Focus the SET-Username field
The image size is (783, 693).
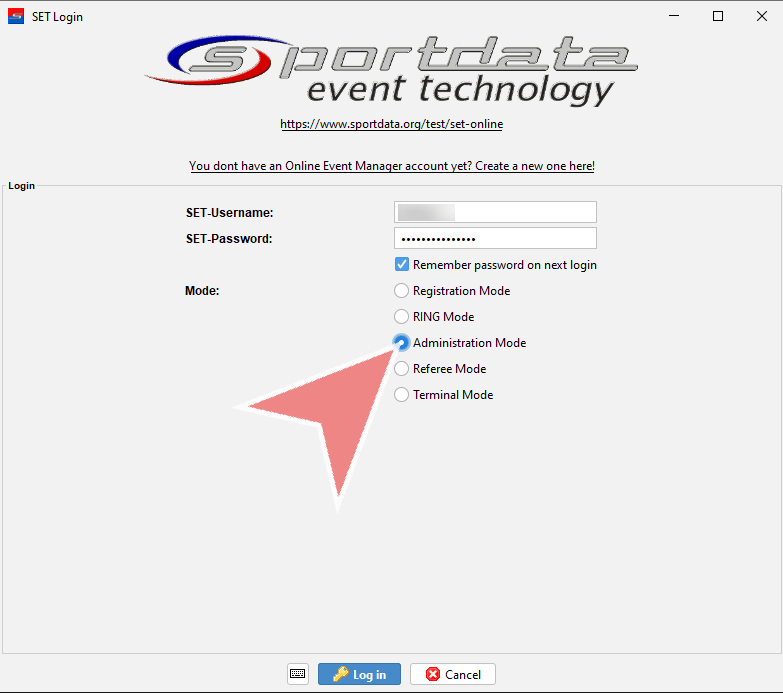[495, 212]
